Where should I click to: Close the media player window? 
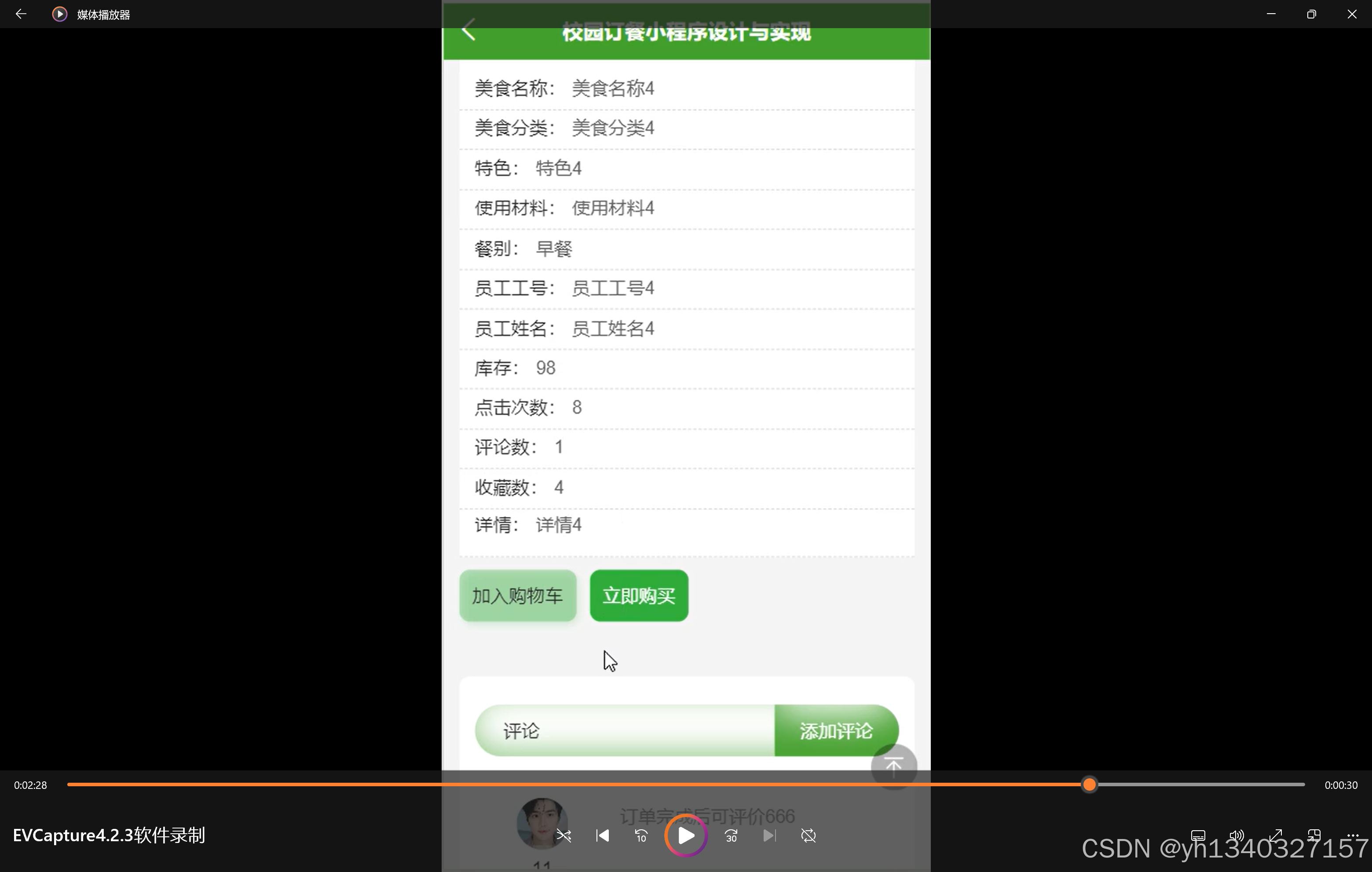click(x=1352, y=14)
